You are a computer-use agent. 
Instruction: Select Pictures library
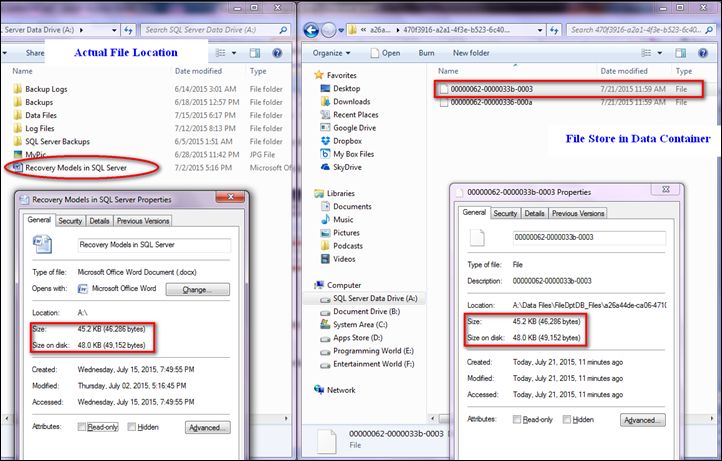point(346,233)
